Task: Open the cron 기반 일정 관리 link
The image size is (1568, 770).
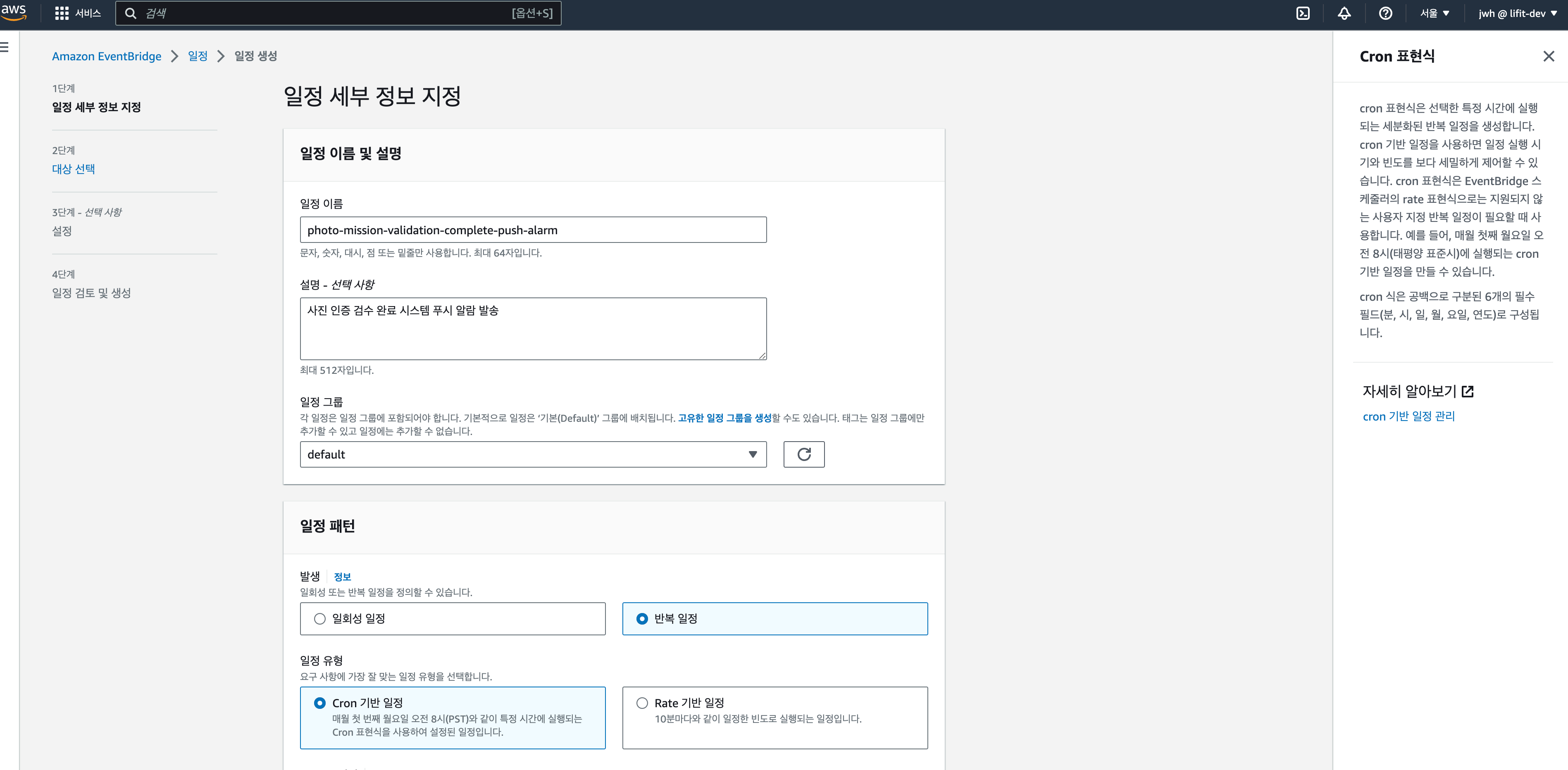Action: pos(1408,416)
